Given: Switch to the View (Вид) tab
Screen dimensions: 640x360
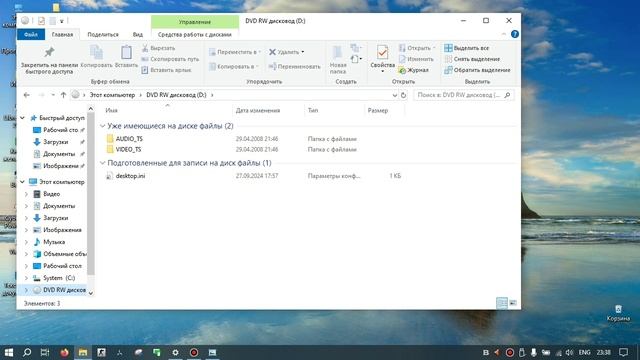Looking at the screenshot, I should tap(138, 35).
